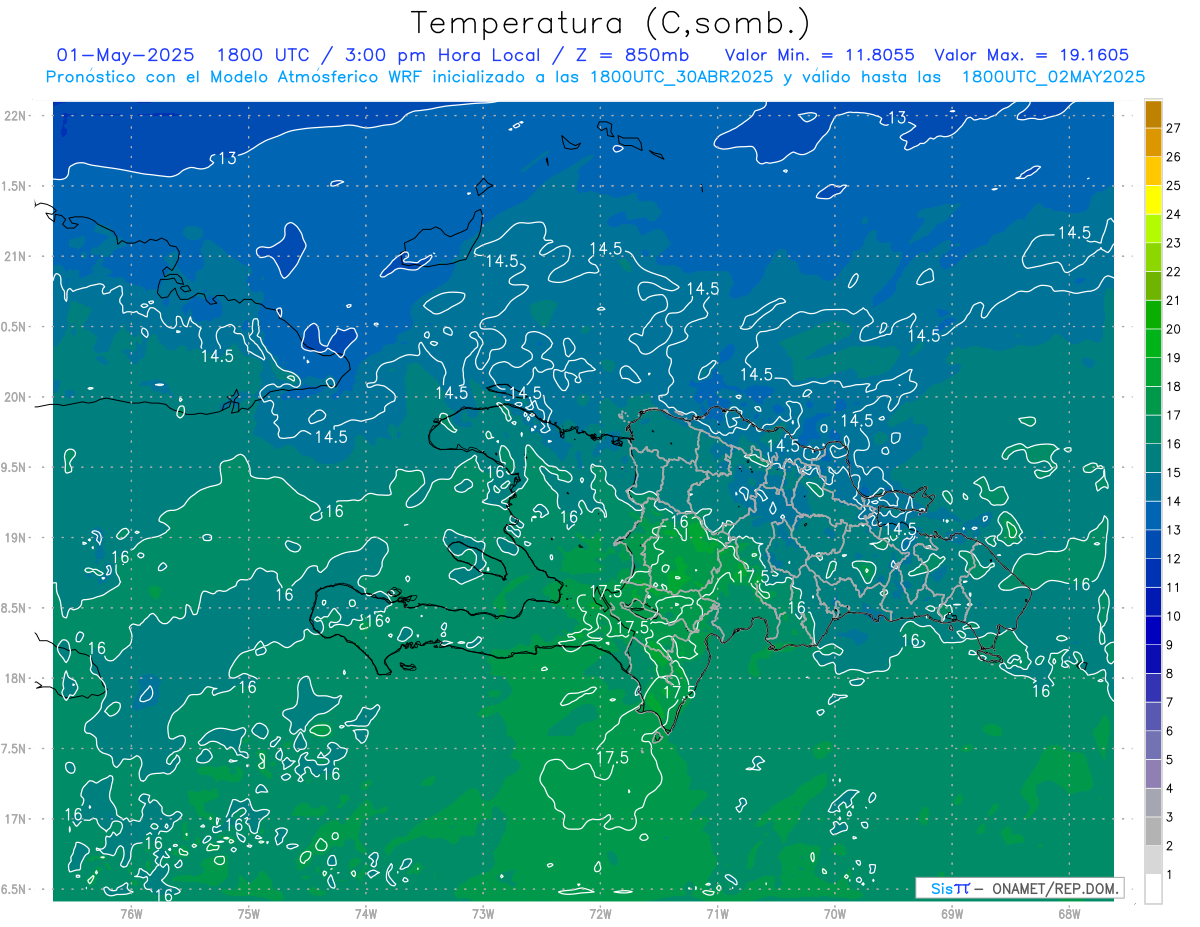Image resolution: width=1200 pixels, height=927 pixels.
Task: Click the '71W' longitude axis label
Action: (717, 913)
